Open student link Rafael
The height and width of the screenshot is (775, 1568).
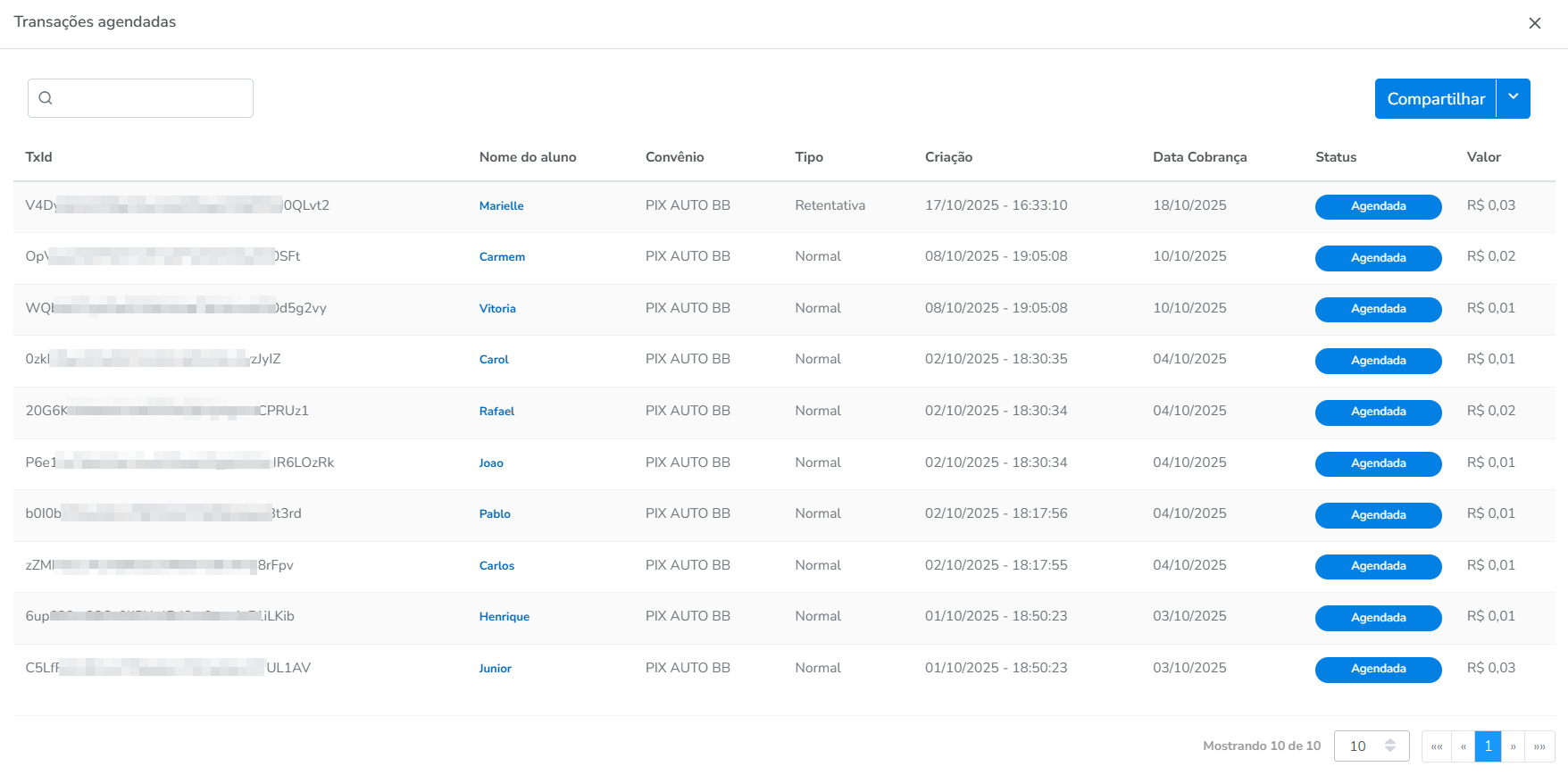[496, 412]
